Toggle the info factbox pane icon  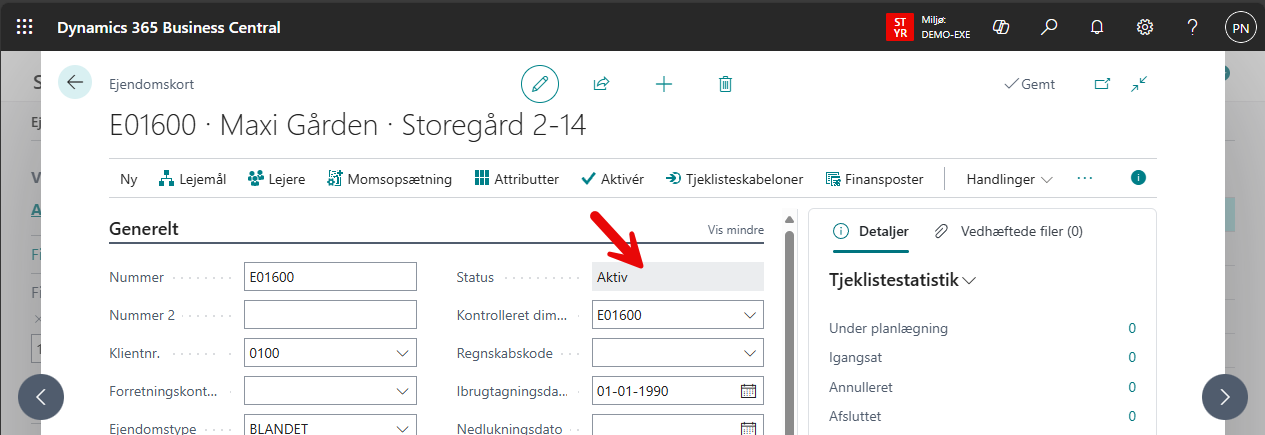coord(1138,178)
